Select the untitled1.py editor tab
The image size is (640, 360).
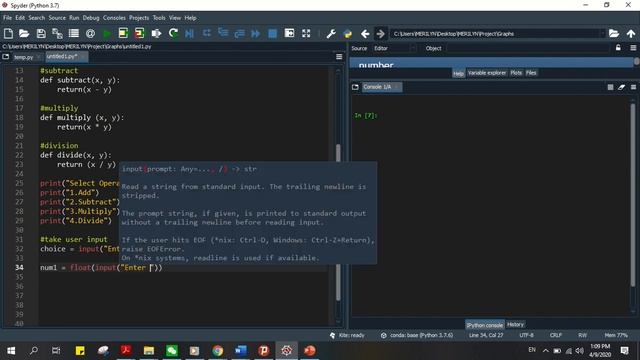point(66,57)
